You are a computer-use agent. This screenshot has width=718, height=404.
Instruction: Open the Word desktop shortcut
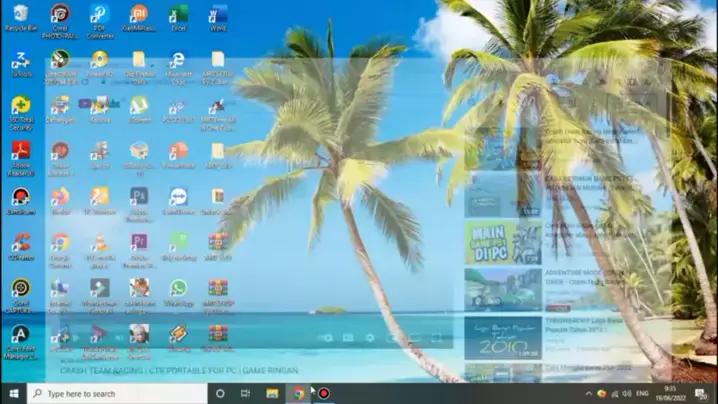218,14
